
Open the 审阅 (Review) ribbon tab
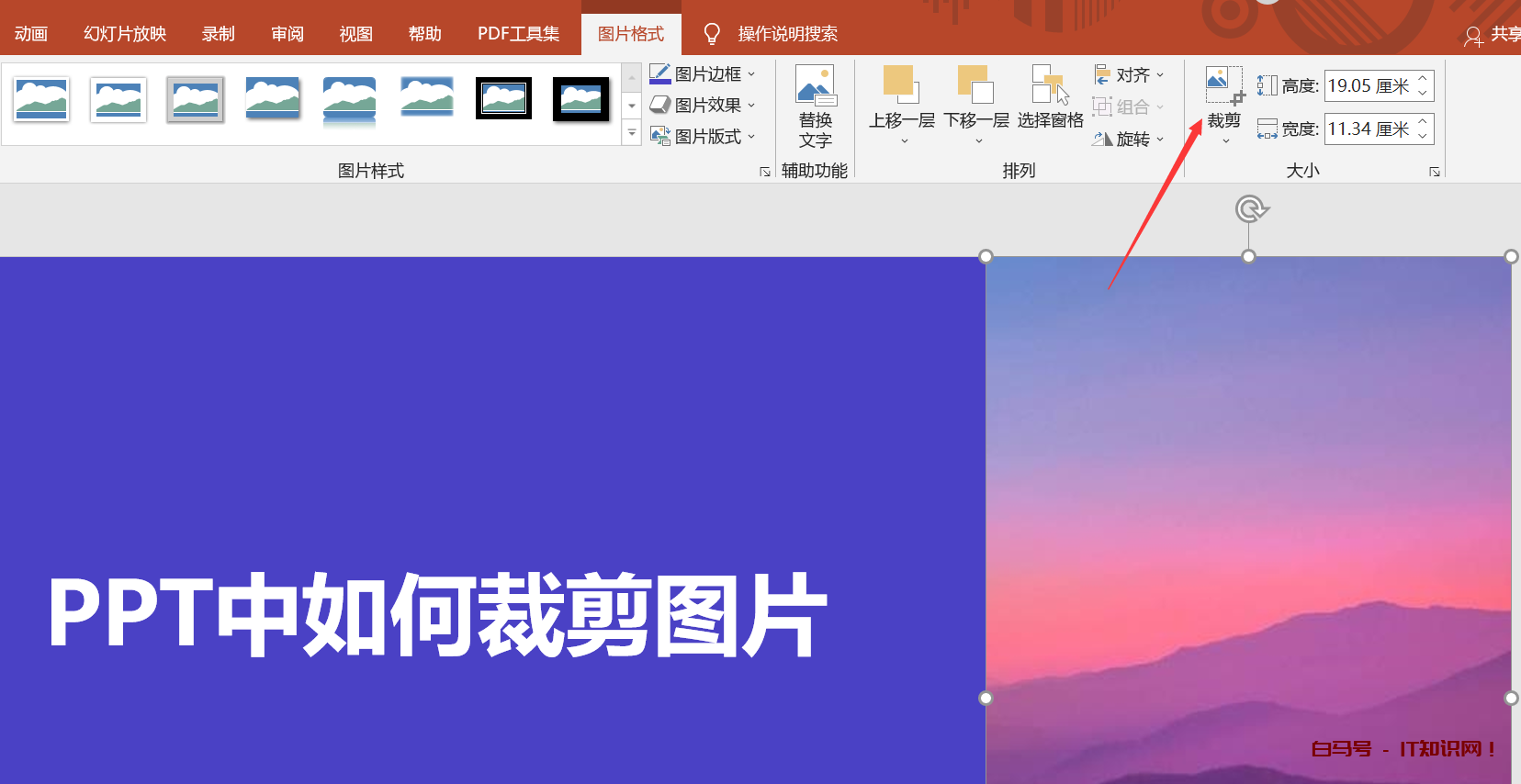(287, 34)
